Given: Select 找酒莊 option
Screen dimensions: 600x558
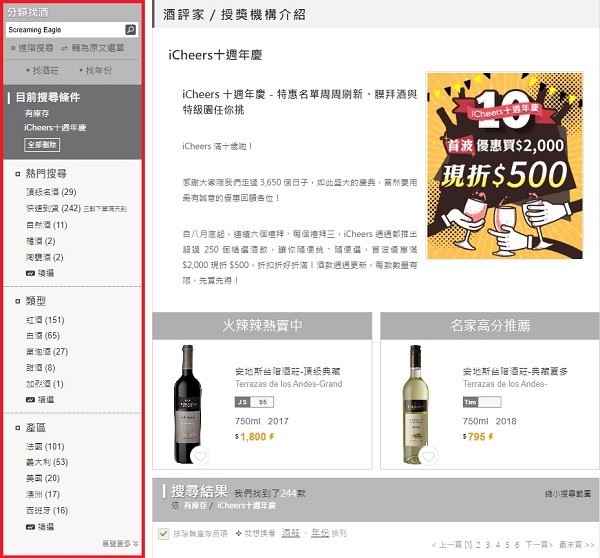Looking at the screenshot, I should coord(42,70).
